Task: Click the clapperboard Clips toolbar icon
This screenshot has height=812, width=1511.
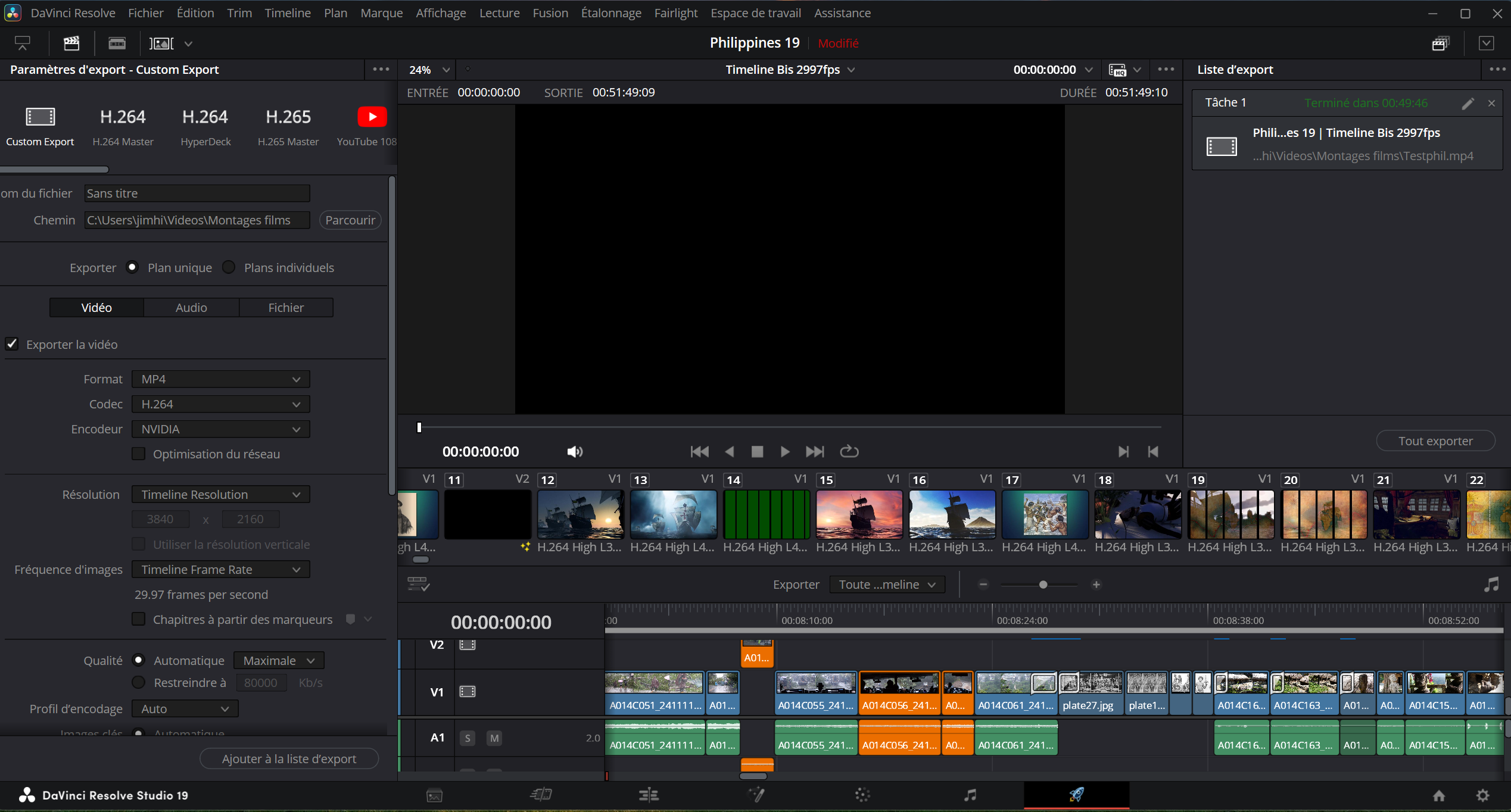Action: [71, 43]
